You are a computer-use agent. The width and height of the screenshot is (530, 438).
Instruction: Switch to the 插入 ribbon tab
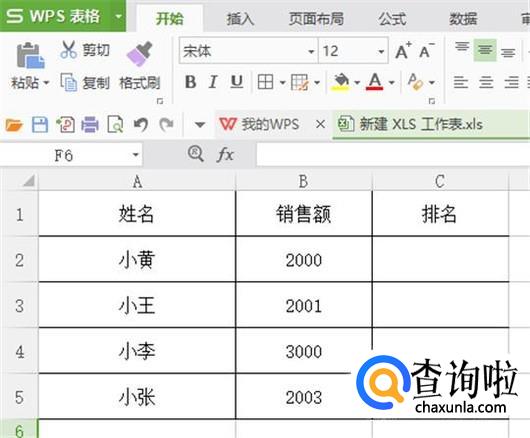click(x=240, y=19)
